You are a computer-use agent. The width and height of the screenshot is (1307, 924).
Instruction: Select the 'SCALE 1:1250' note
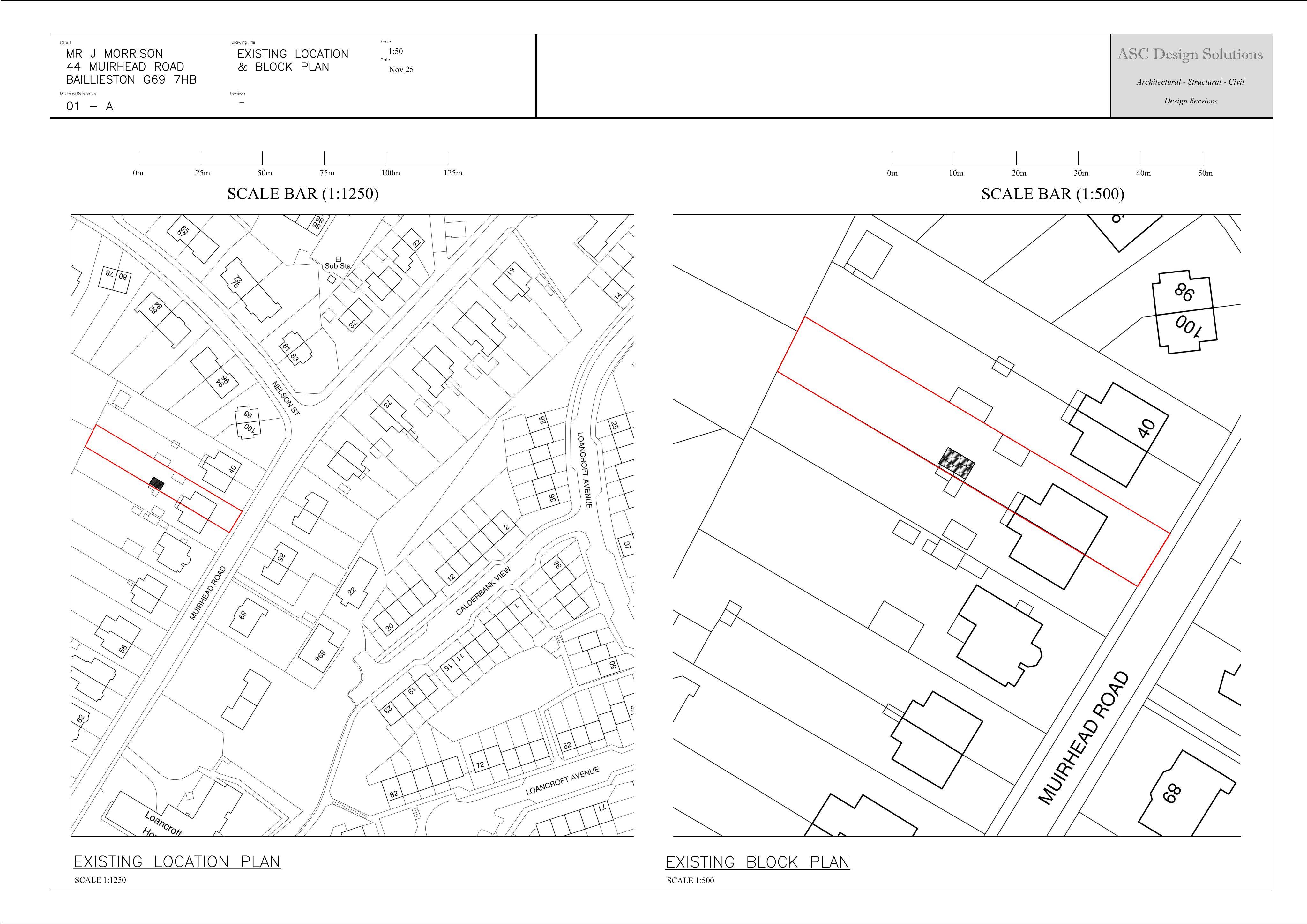click(x=100, y=880)
